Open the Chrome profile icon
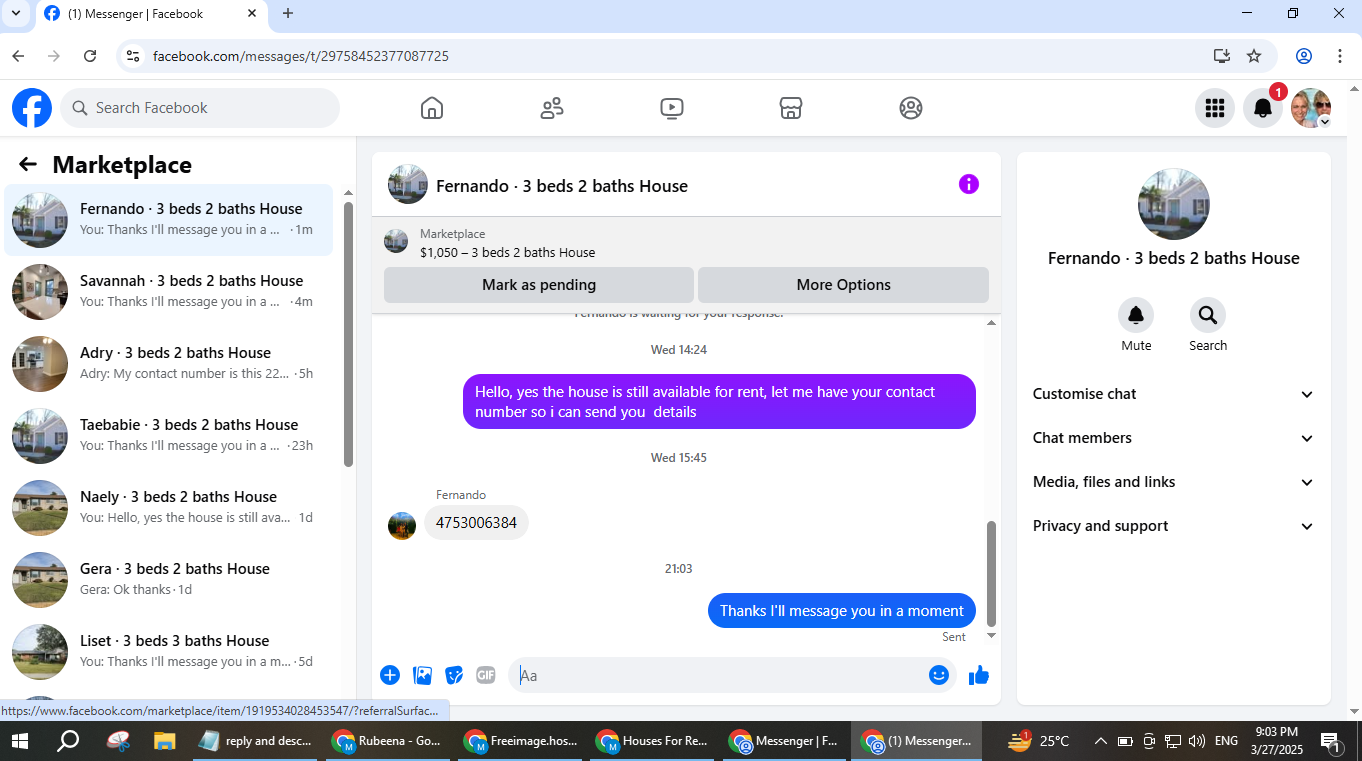 tap(1304, 56)
